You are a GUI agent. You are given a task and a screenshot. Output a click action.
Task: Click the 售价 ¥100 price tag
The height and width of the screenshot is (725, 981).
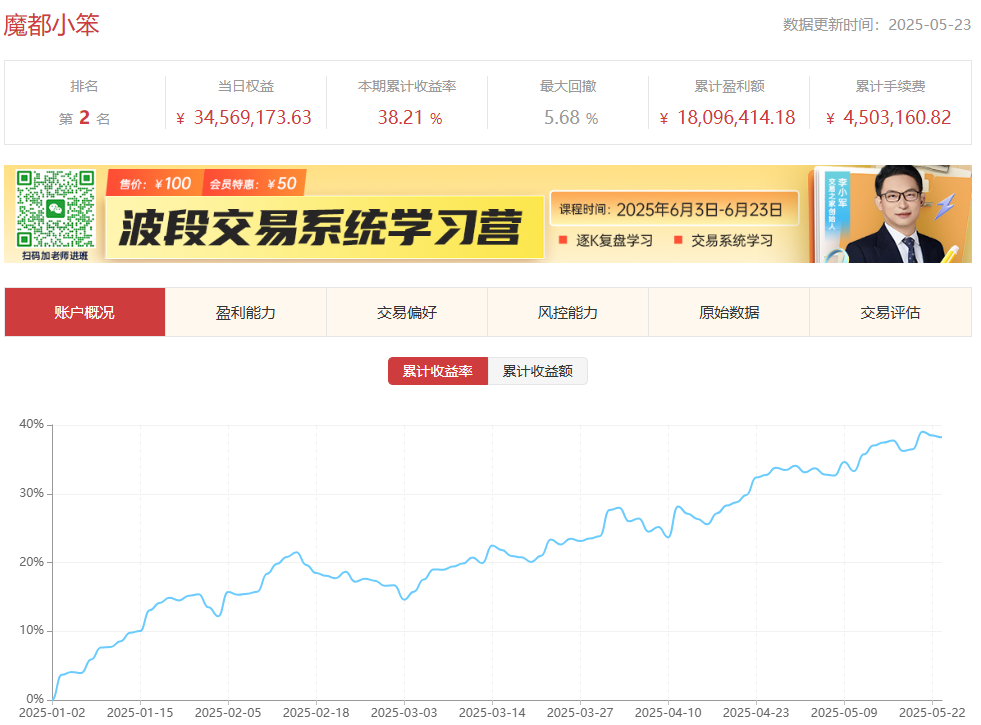(155, 183)
